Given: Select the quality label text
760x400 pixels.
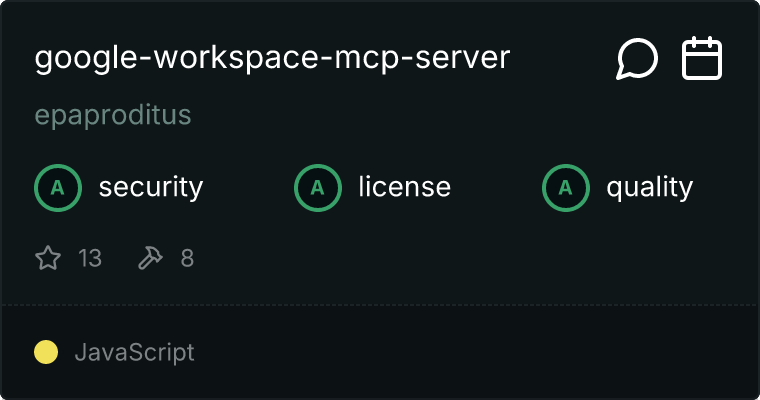Looking at the screenshot, I should [x=650, y=187].
